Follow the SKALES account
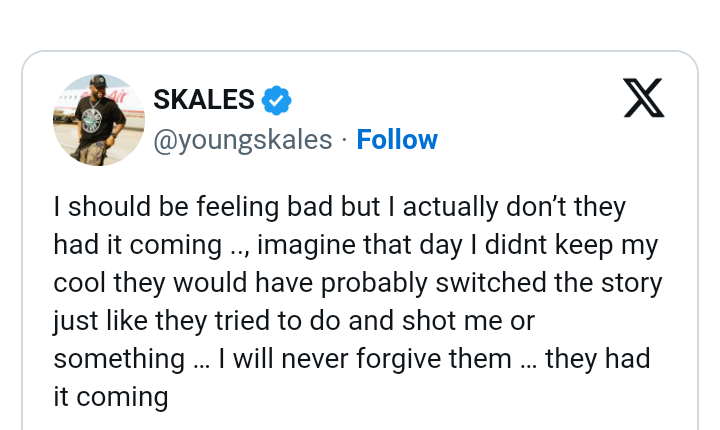The height and width of the screenshot is (430, 720). [x=397, y=140]
